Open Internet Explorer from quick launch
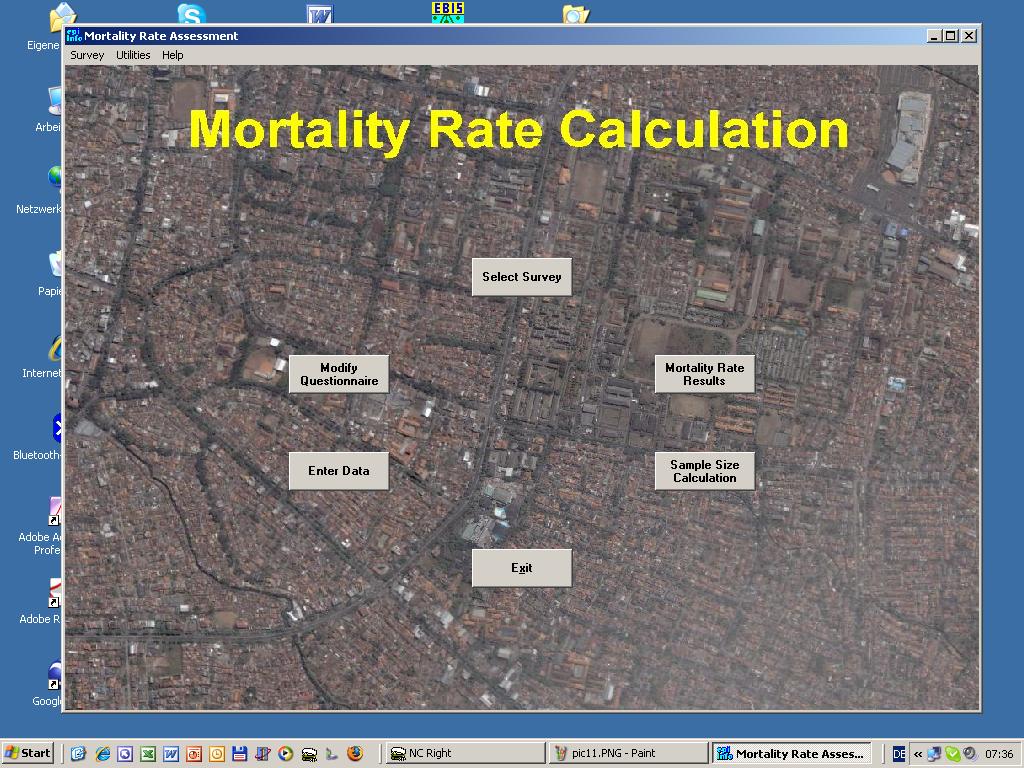This screenshot has width=1024, height=768. pos(102,754)
